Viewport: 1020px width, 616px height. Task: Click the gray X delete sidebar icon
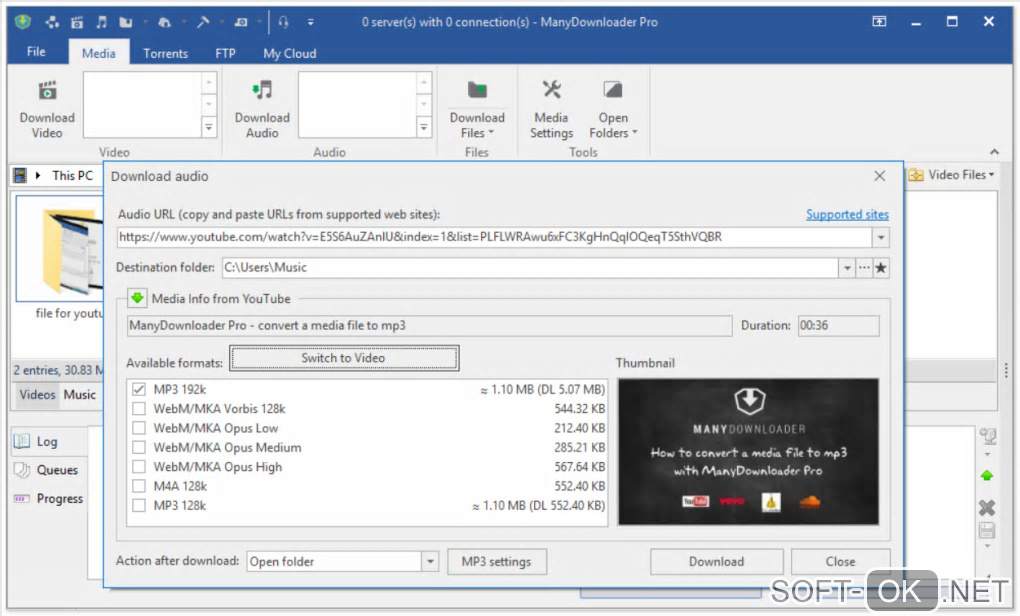[987, 508]
